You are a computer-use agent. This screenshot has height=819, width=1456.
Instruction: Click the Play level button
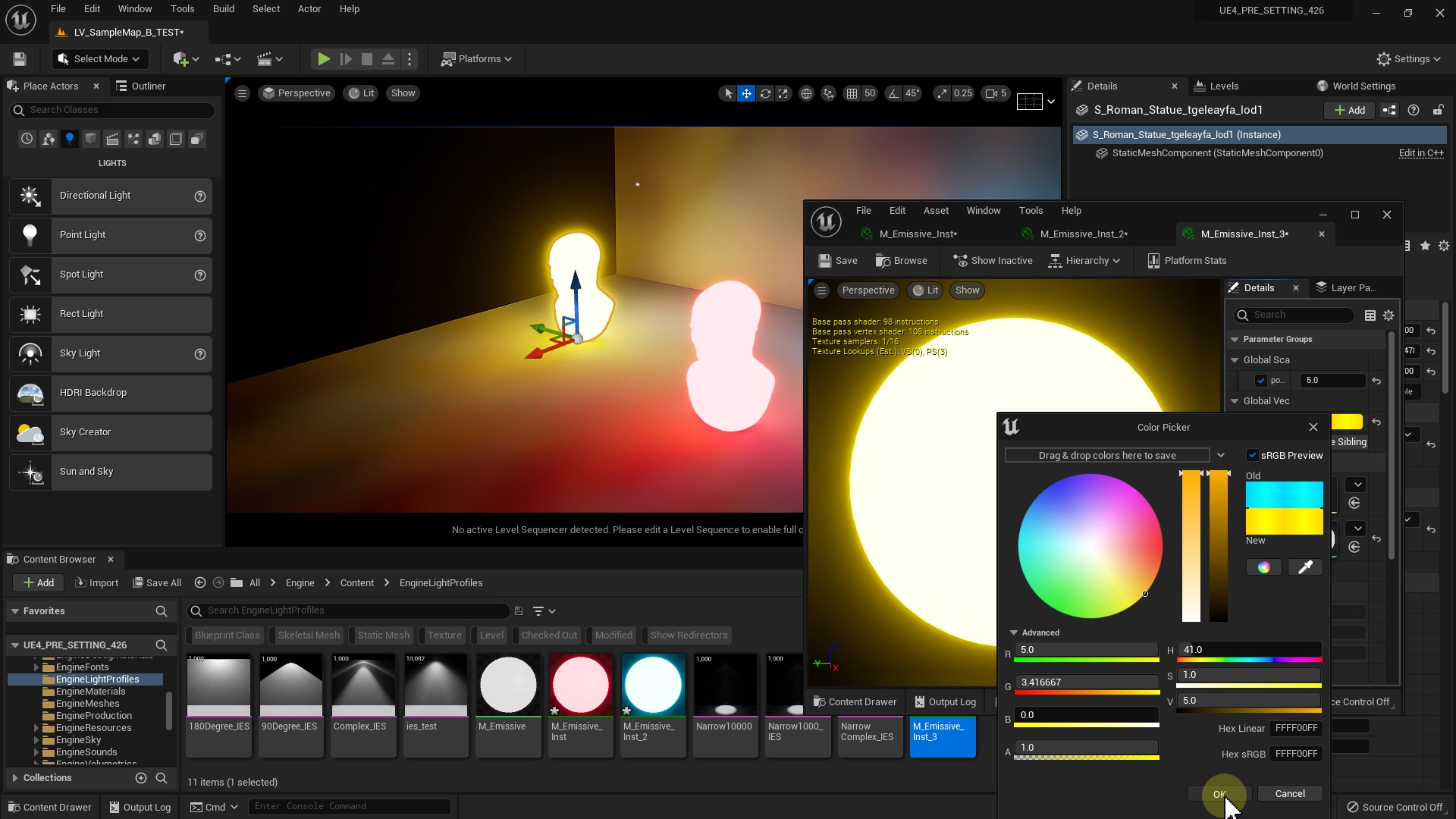click(x=323, y=59)
